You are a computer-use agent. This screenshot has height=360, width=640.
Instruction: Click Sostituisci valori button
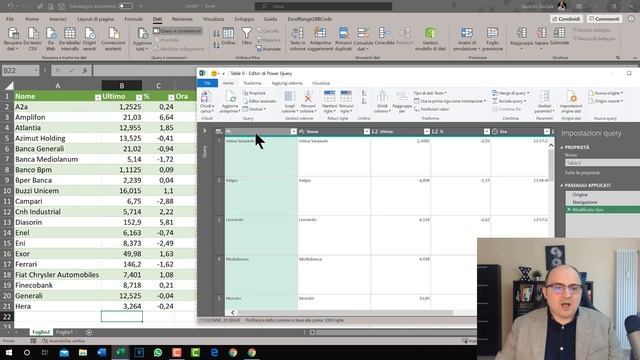[431, 109]
